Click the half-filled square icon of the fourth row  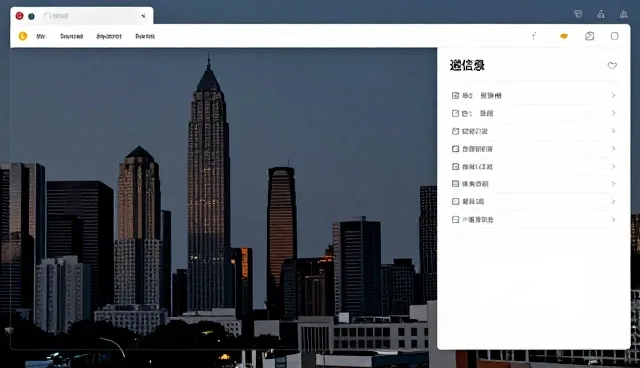click(x=456, y=149)
